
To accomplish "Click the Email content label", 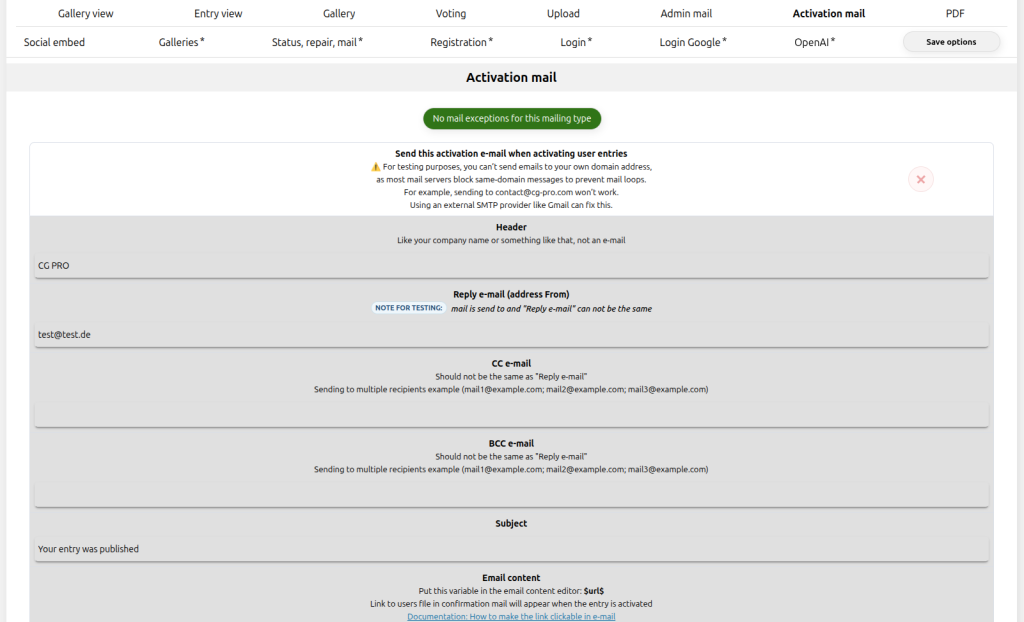I will [x=511, y=578].
